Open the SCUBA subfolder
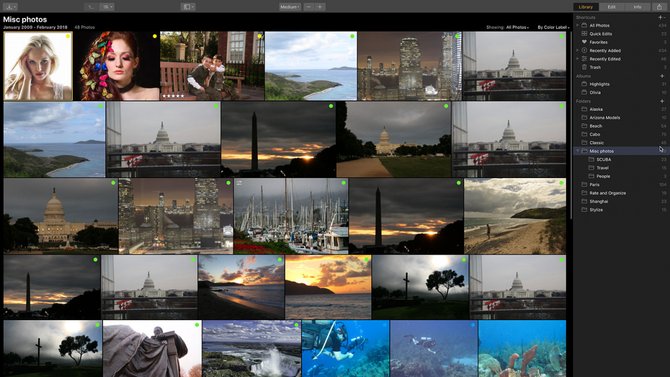670x377 pixels. [603, 159]
